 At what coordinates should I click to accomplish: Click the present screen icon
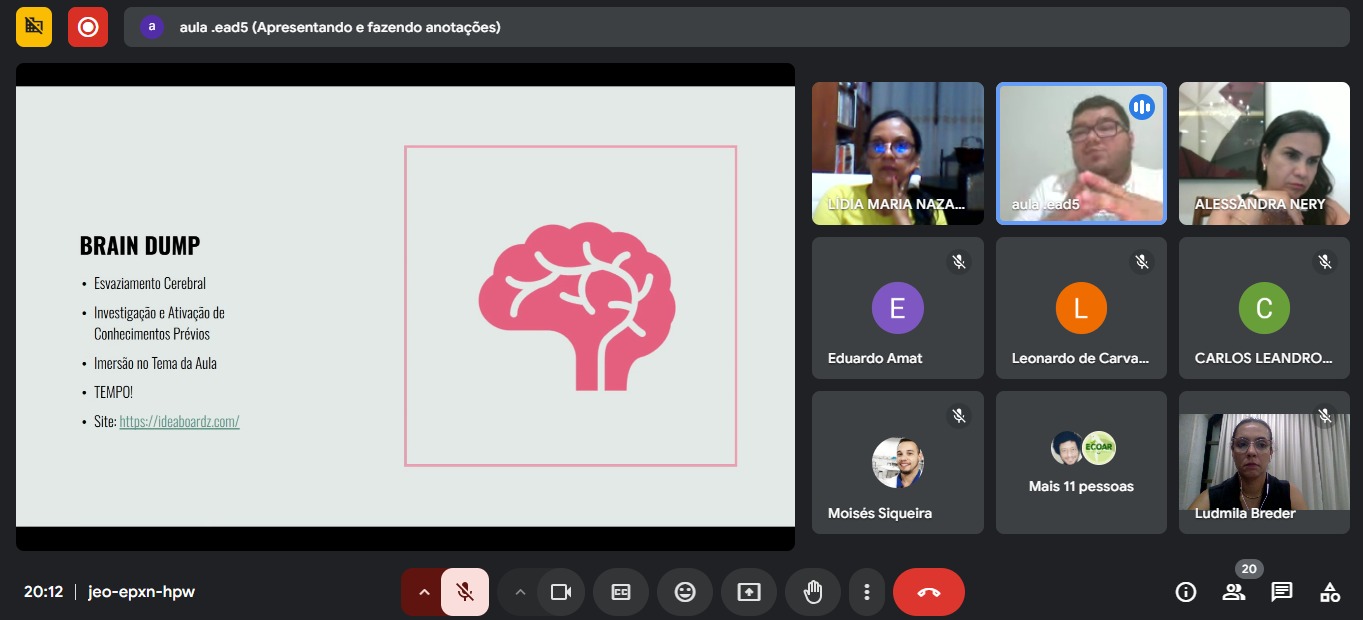click(x=749, y=592)
